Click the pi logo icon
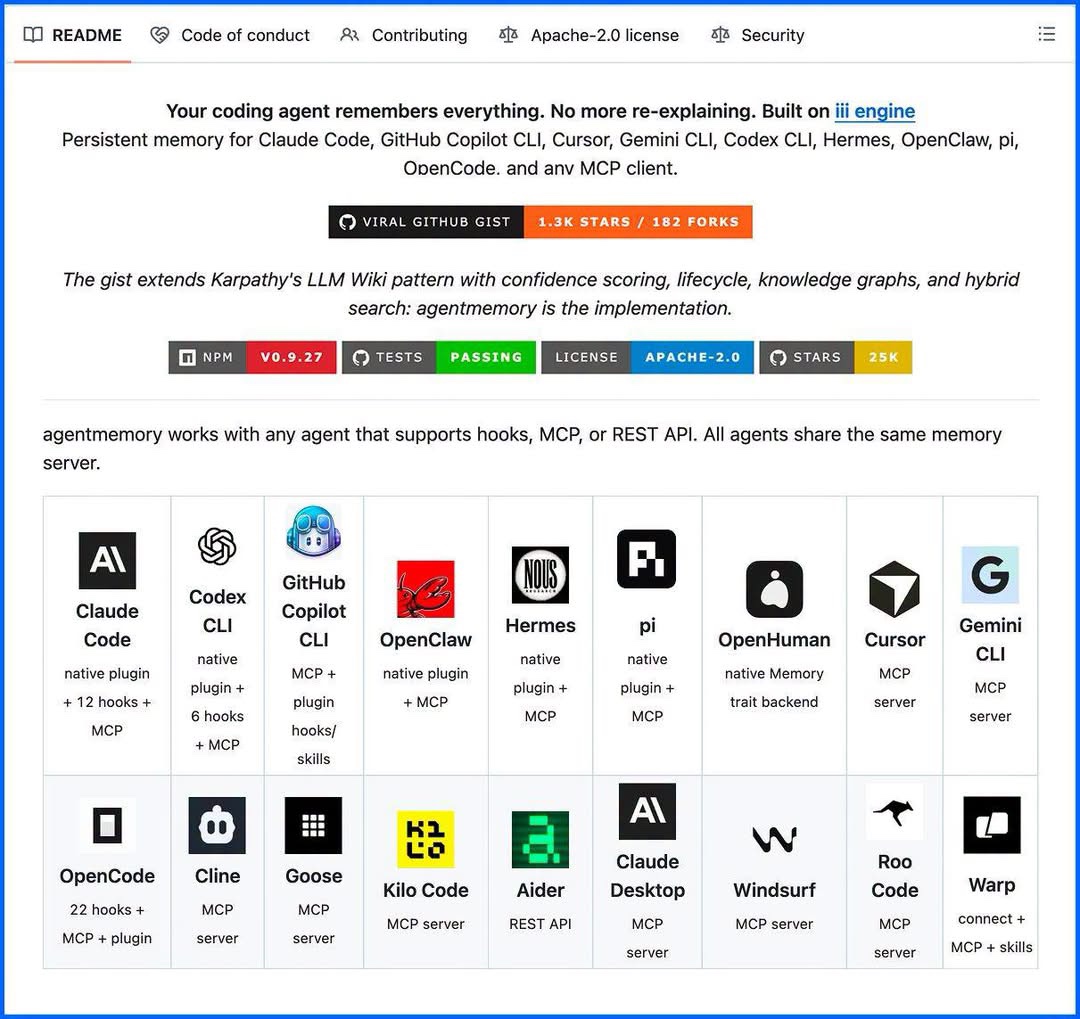 pos(647,559)
